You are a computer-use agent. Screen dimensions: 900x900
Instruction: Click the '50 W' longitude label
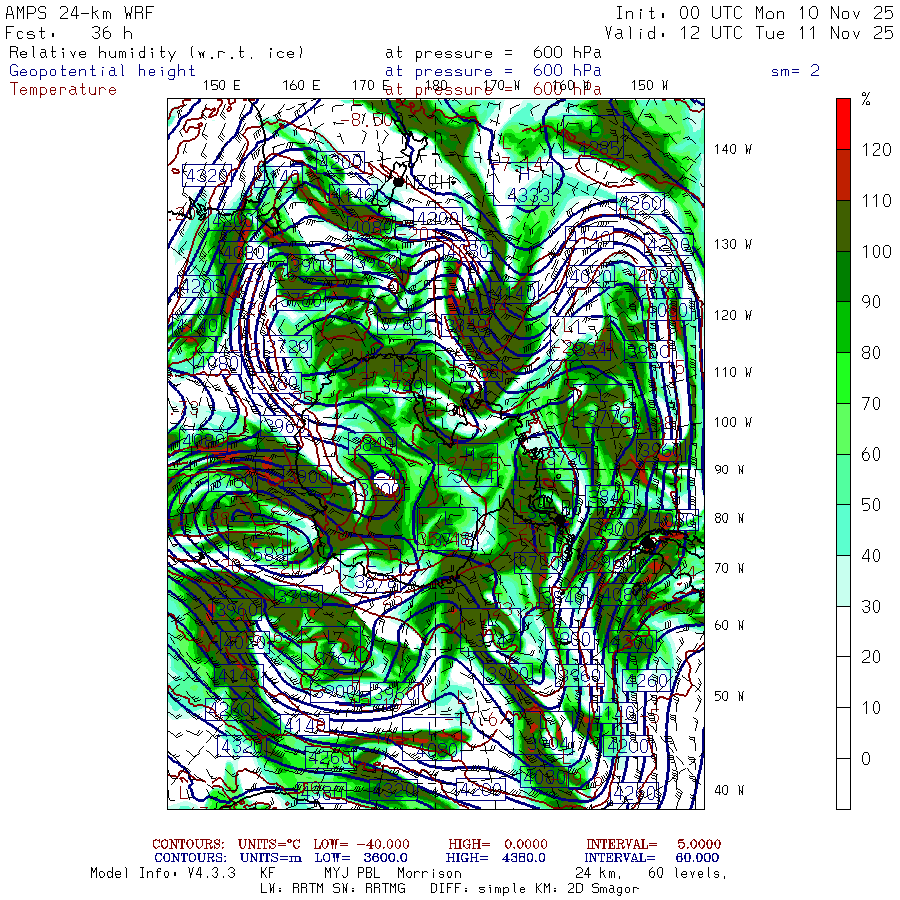[x=729, y=696]
